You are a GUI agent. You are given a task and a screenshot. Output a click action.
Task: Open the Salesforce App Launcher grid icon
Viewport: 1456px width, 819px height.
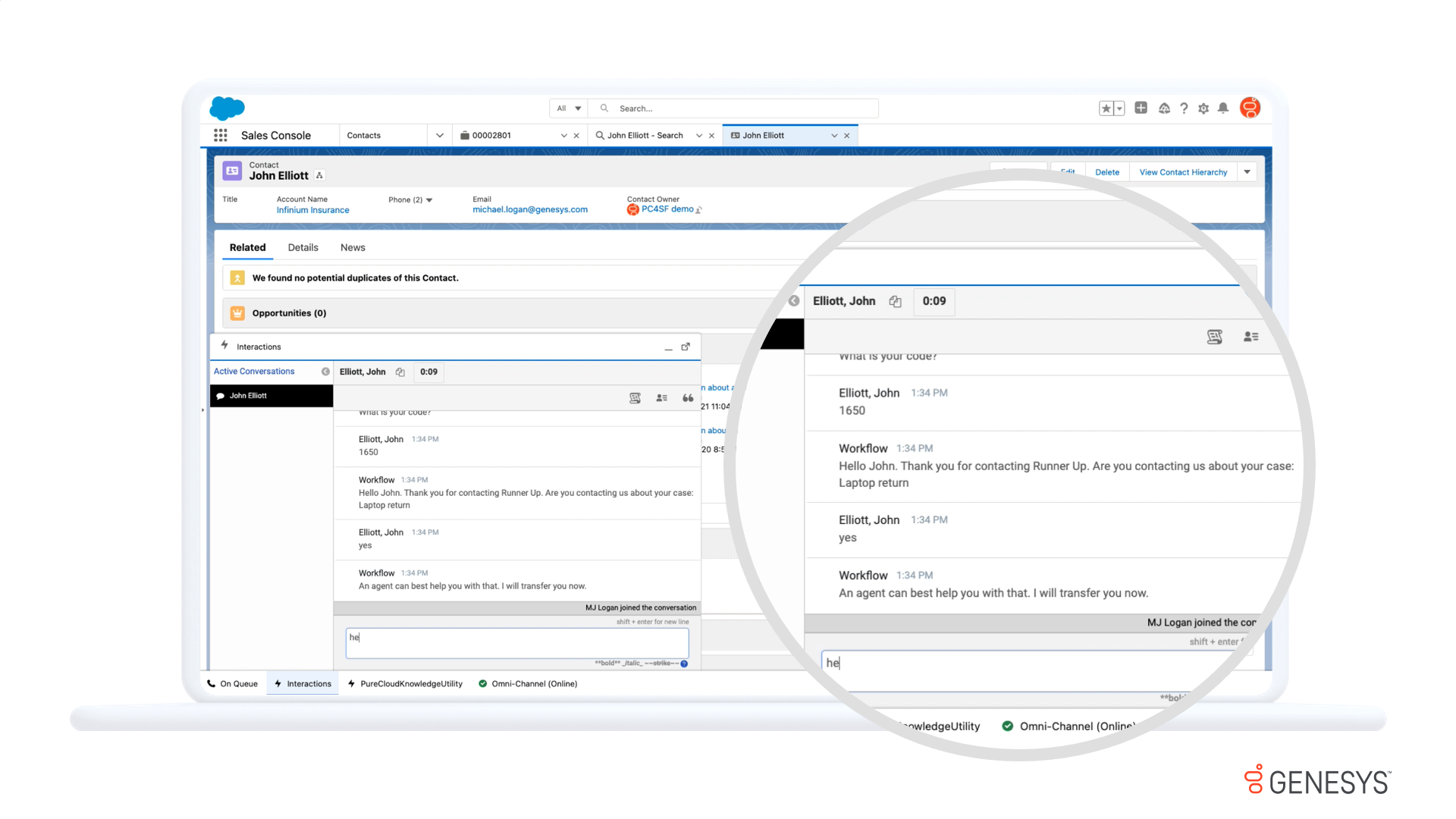(x=221, y=135)
